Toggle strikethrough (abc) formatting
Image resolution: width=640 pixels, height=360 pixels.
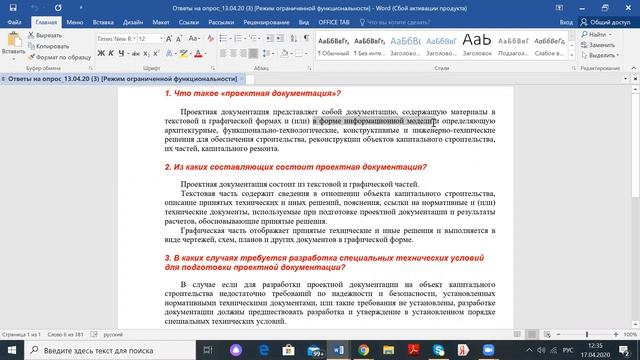pos(136,53)
